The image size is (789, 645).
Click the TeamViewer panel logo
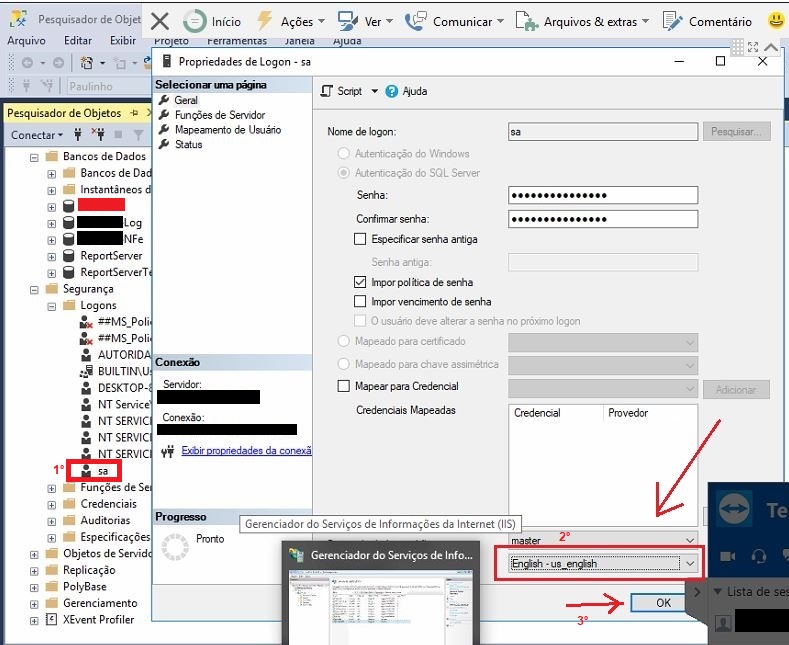pos(734,509)
